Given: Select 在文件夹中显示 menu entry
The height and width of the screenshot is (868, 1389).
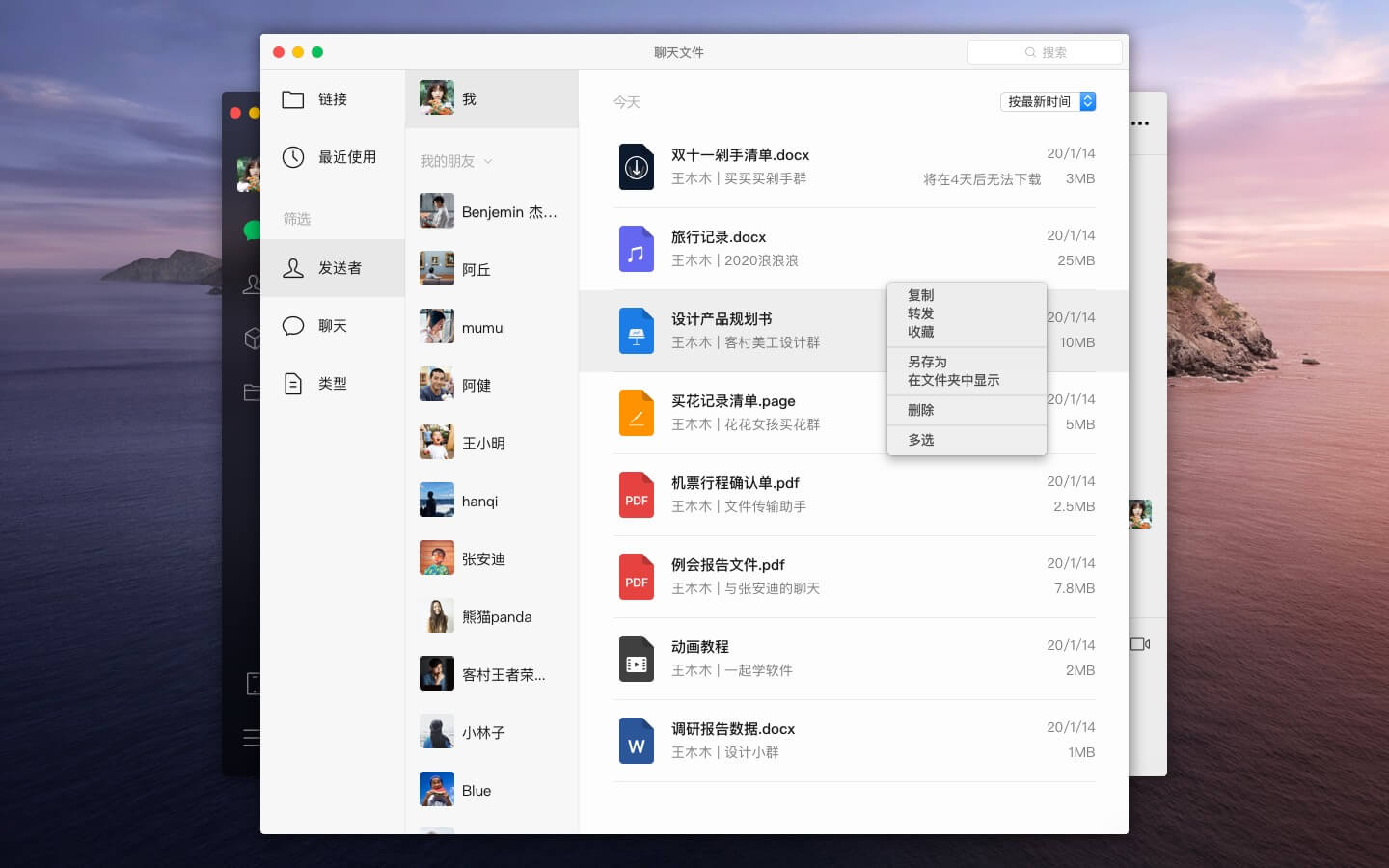Looking at the screenshot, I should pos(954,380).
